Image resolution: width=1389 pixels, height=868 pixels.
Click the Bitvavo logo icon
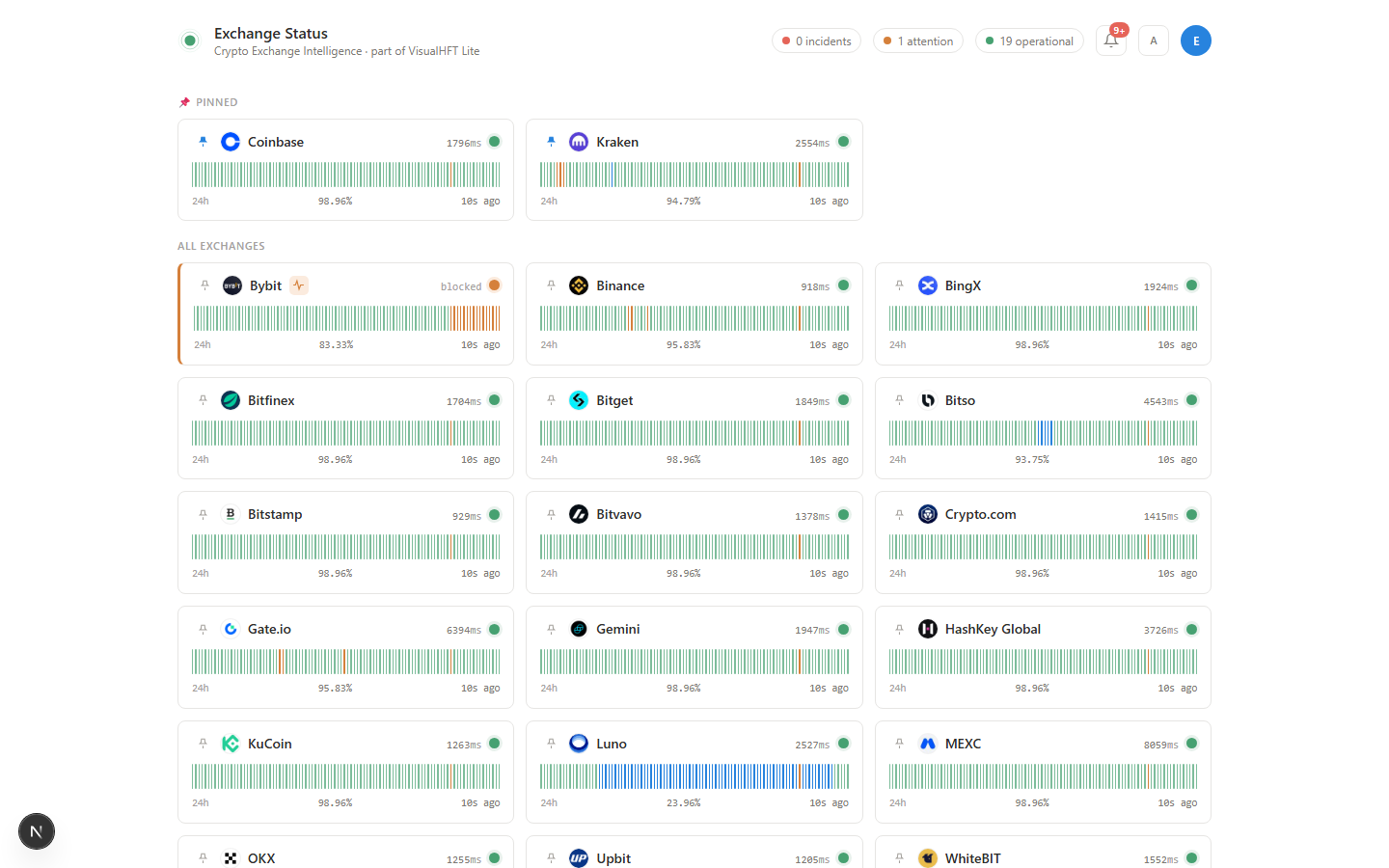[x=579, y=515]
